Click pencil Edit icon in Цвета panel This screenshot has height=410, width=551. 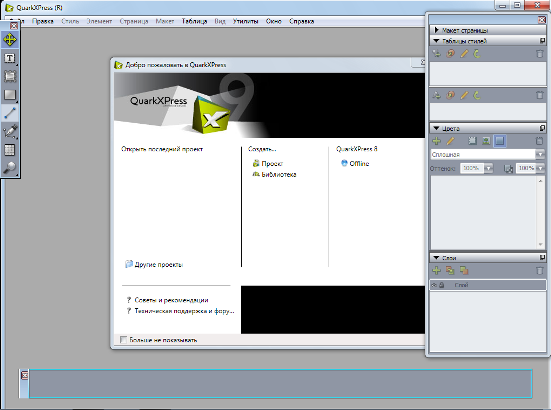point(450,141)
